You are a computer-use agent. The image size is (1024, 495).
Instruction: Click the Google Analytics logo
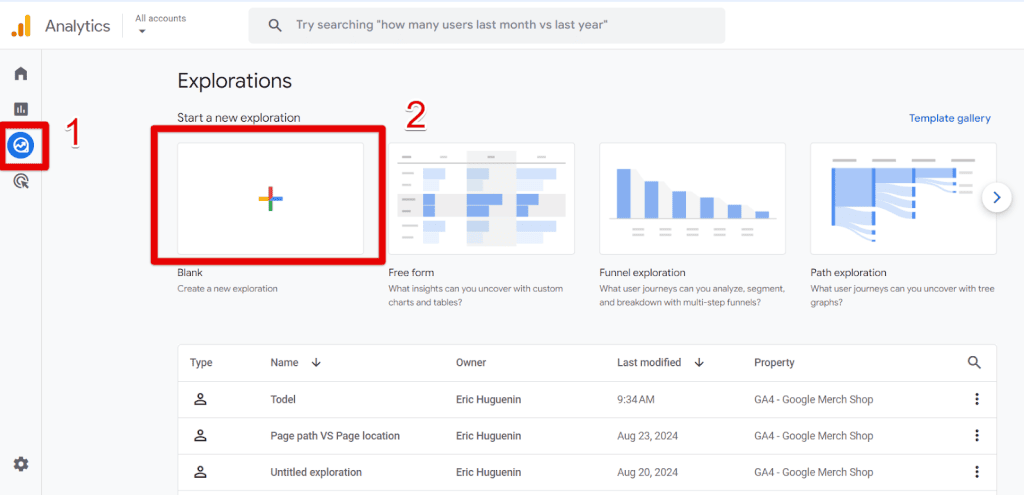click(x=21, y=26)
